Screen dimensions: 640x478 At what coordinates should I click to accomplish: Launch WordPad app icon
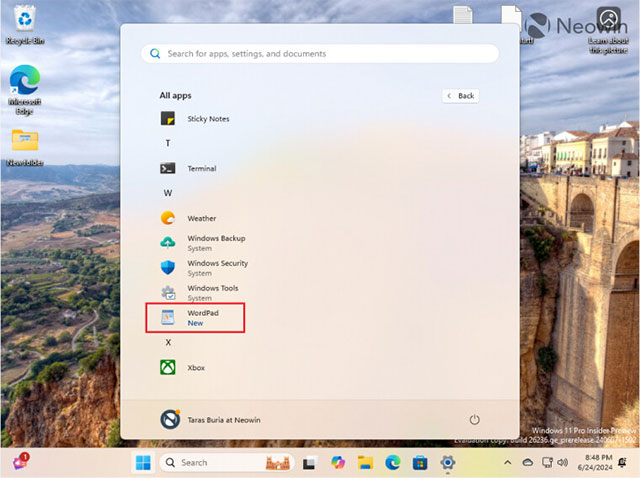tap(168, 318)
